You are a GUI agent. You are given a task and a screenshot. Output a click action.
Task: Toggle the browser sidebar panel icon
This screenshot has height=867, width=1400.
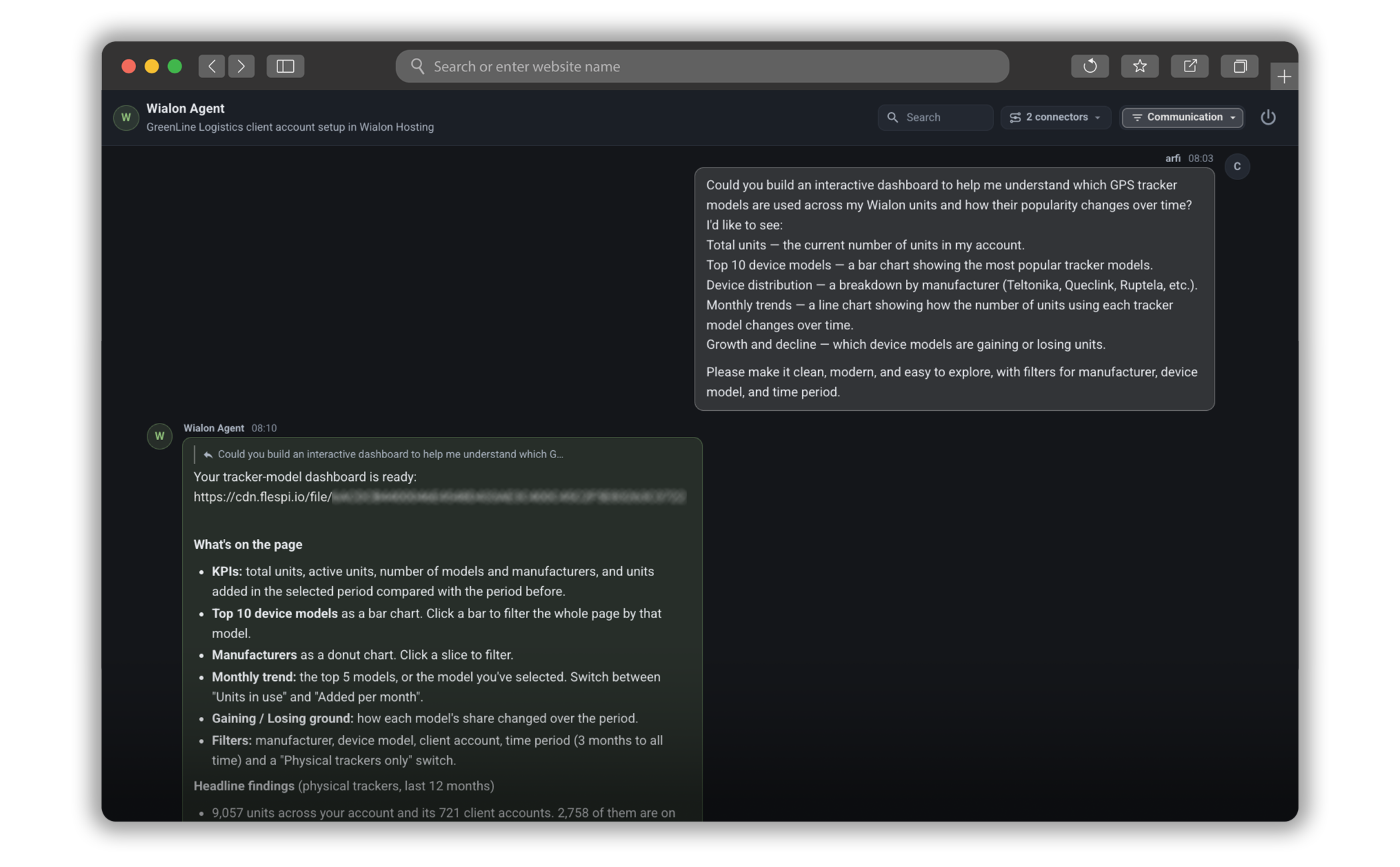coord(285,66)
